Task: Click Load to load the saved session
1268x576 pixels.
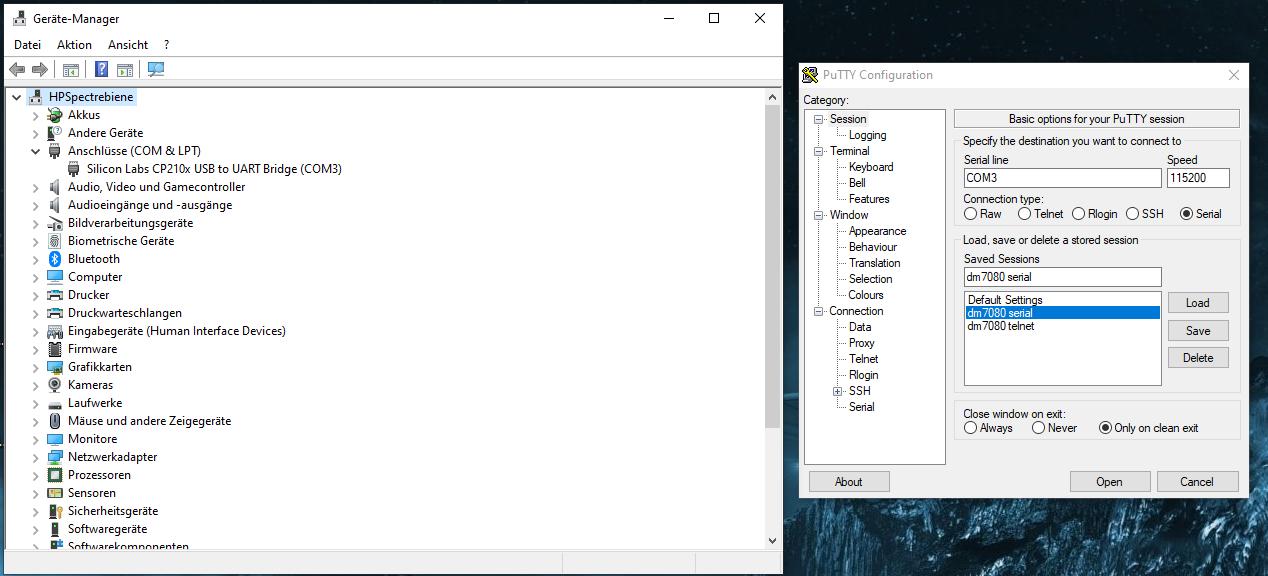Action: click(1197, 303)
